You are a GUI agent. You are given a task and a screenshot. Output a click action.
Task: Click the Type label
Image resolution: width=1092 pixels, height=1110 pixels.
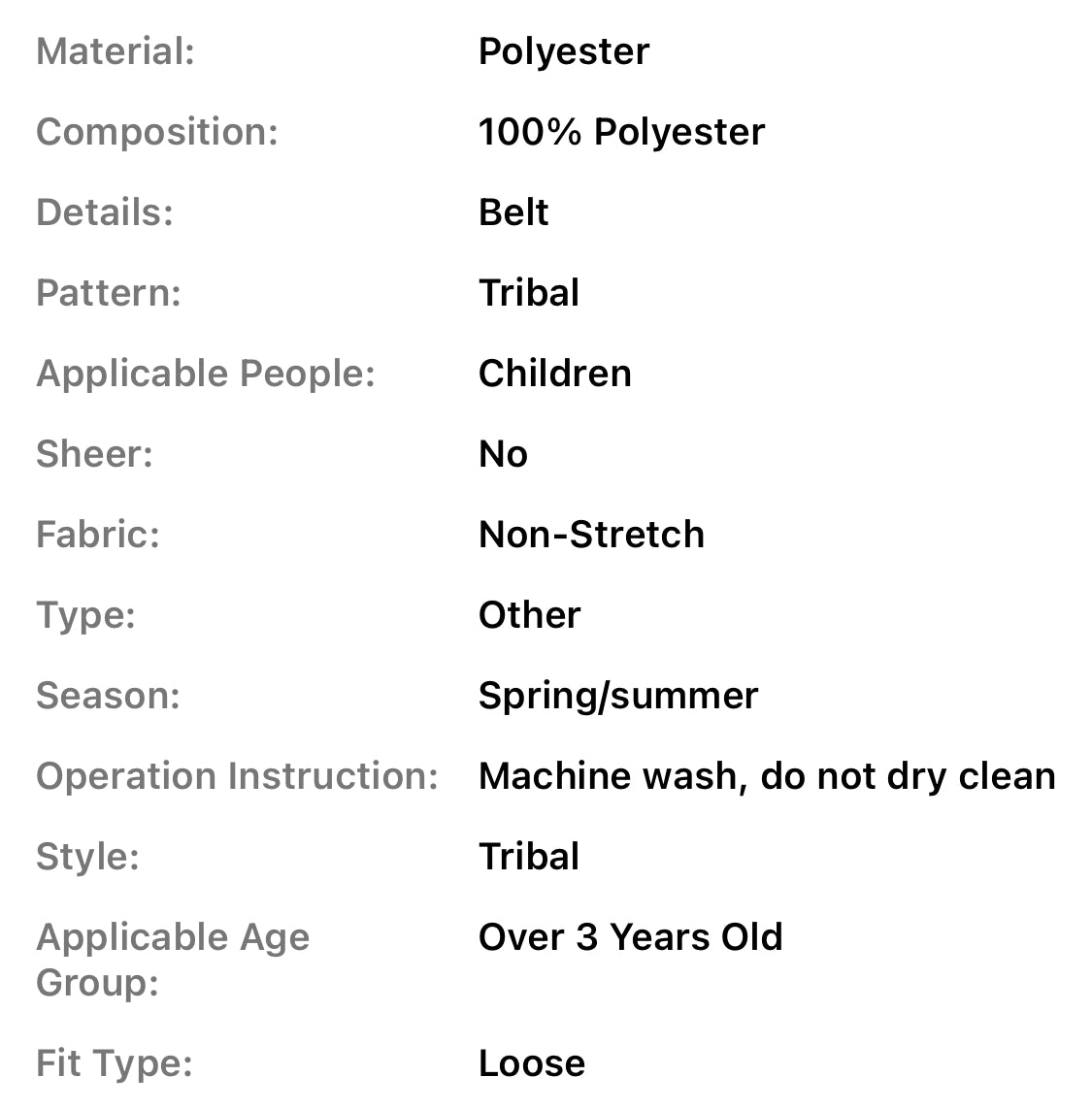85,615
